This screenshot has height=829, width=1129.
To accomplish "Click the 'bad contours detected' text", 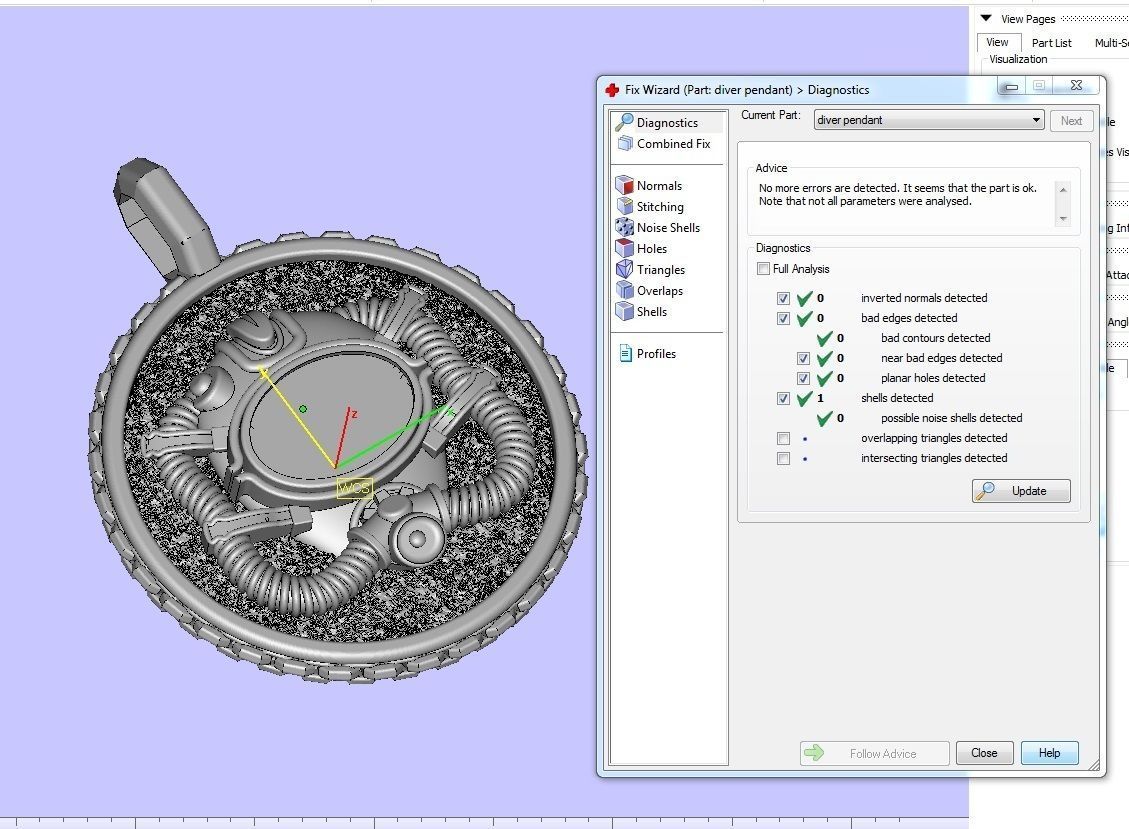I will click(x=935, y=338).
